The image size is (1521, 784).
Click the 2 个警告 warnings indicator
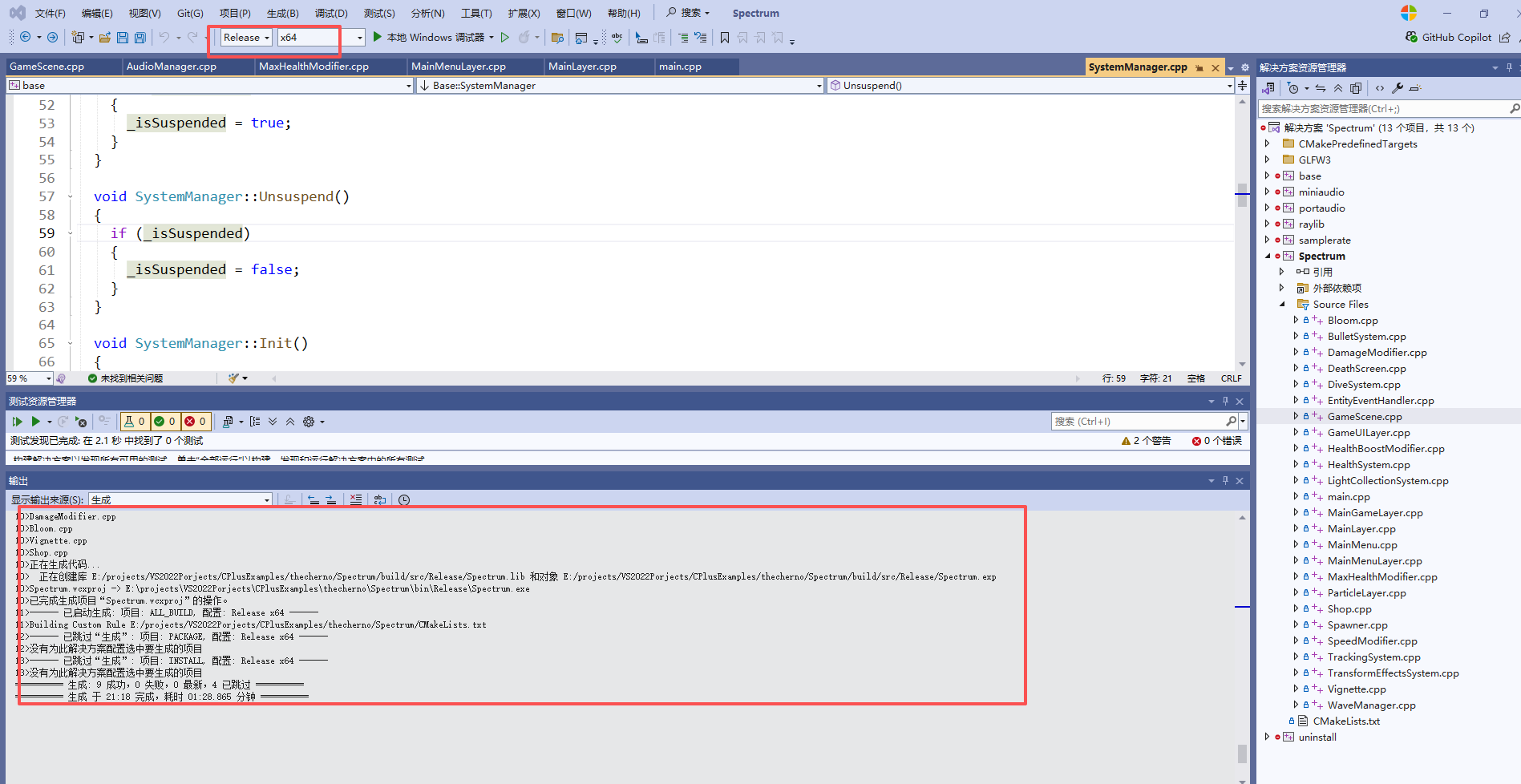click(x=1147, y=441)
